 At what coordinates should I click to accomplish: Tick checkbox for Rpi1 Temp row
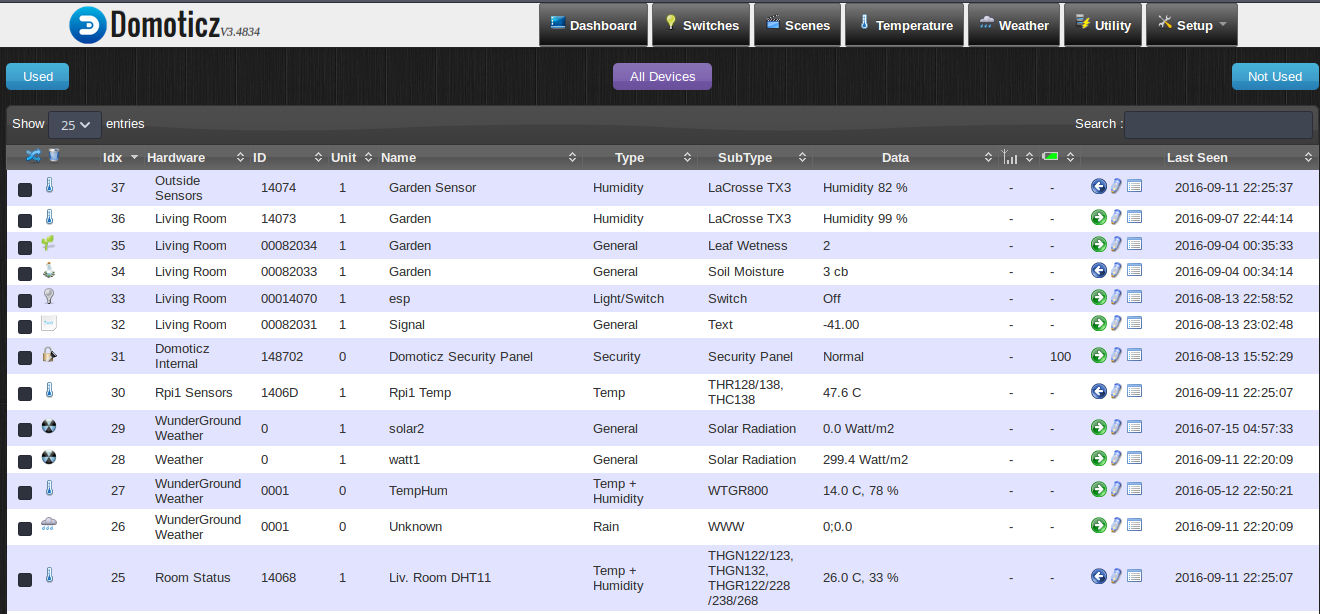25,394
